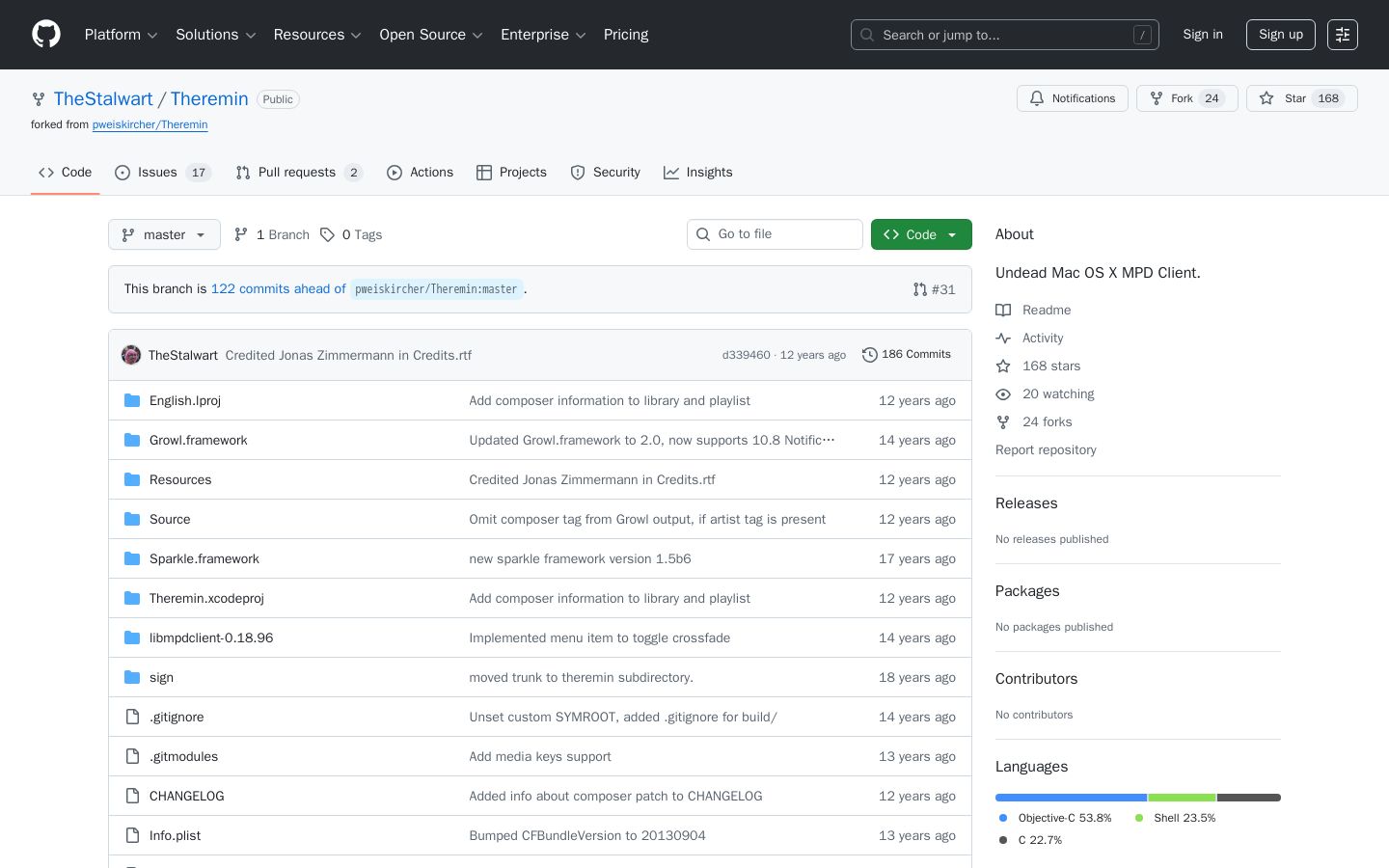Open the Pricing page
The width and height of the screenshot is (1389, 868).
(626, 35)
